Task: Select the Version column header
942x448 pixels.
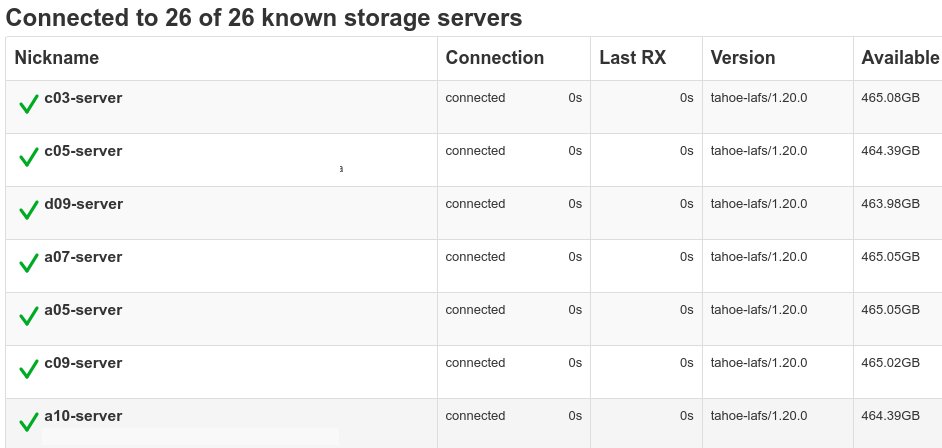Action: point(743,58)
